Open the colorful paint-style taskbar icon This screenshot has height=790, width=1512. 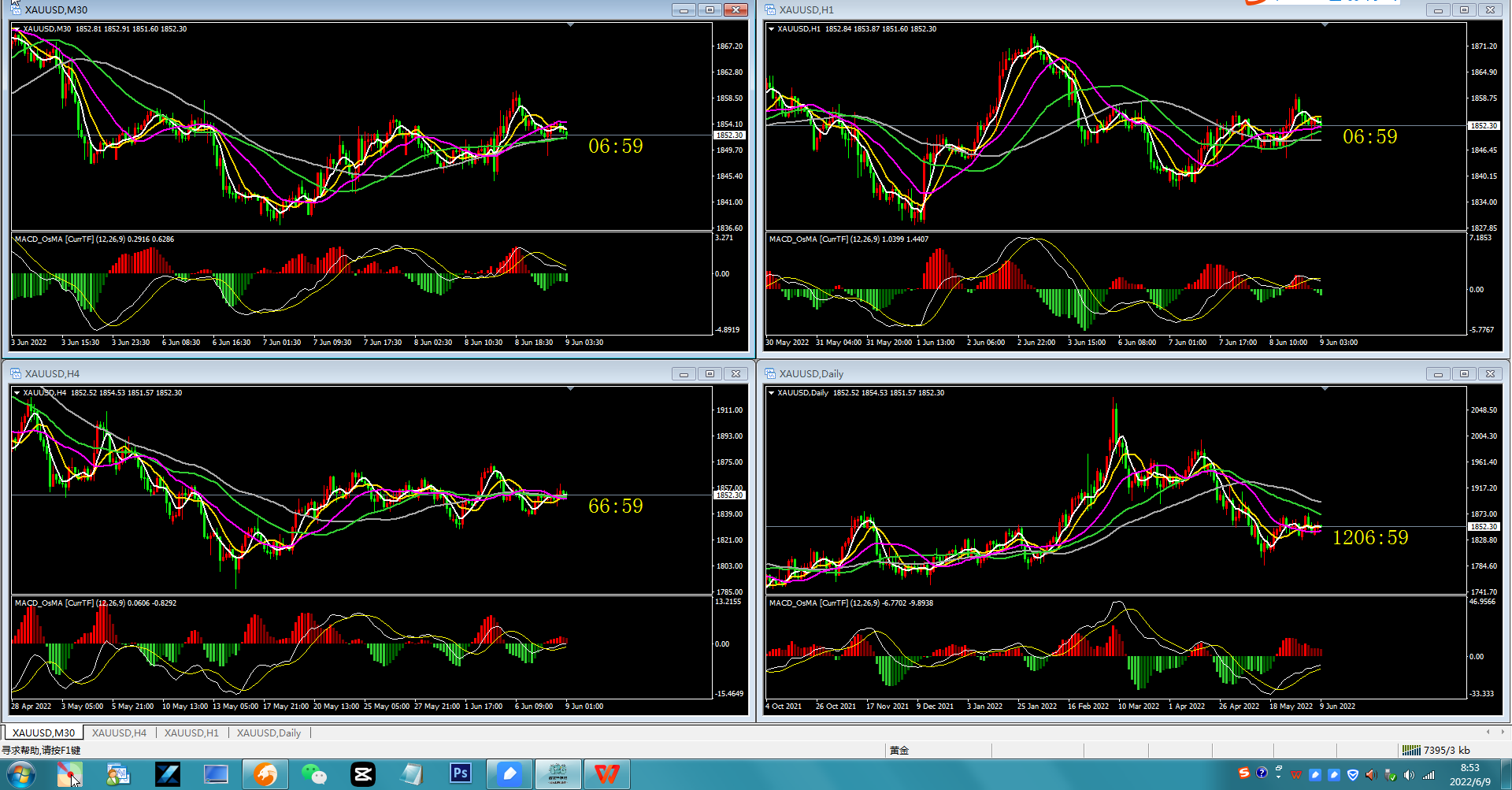tap(69, 774)
